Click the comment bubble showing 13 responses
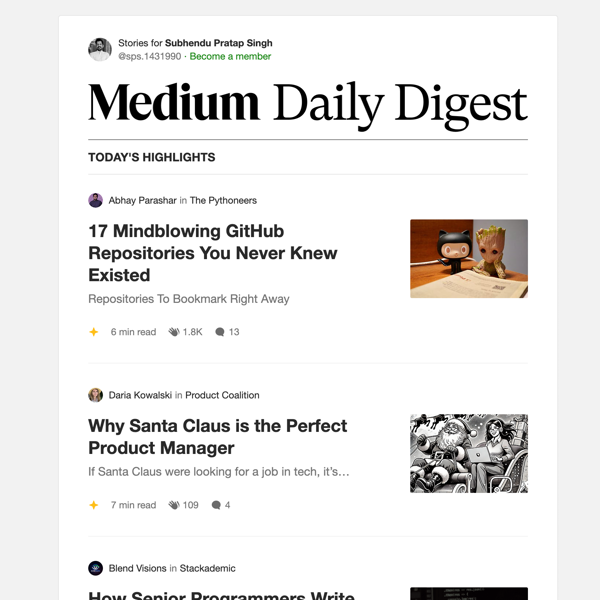 [x=220, y=332]
